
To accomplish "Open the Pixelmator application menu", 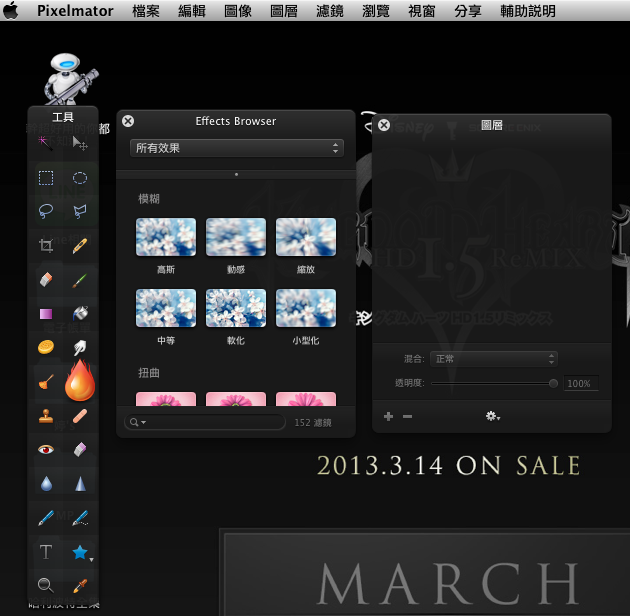I will [x=75, y=10].
